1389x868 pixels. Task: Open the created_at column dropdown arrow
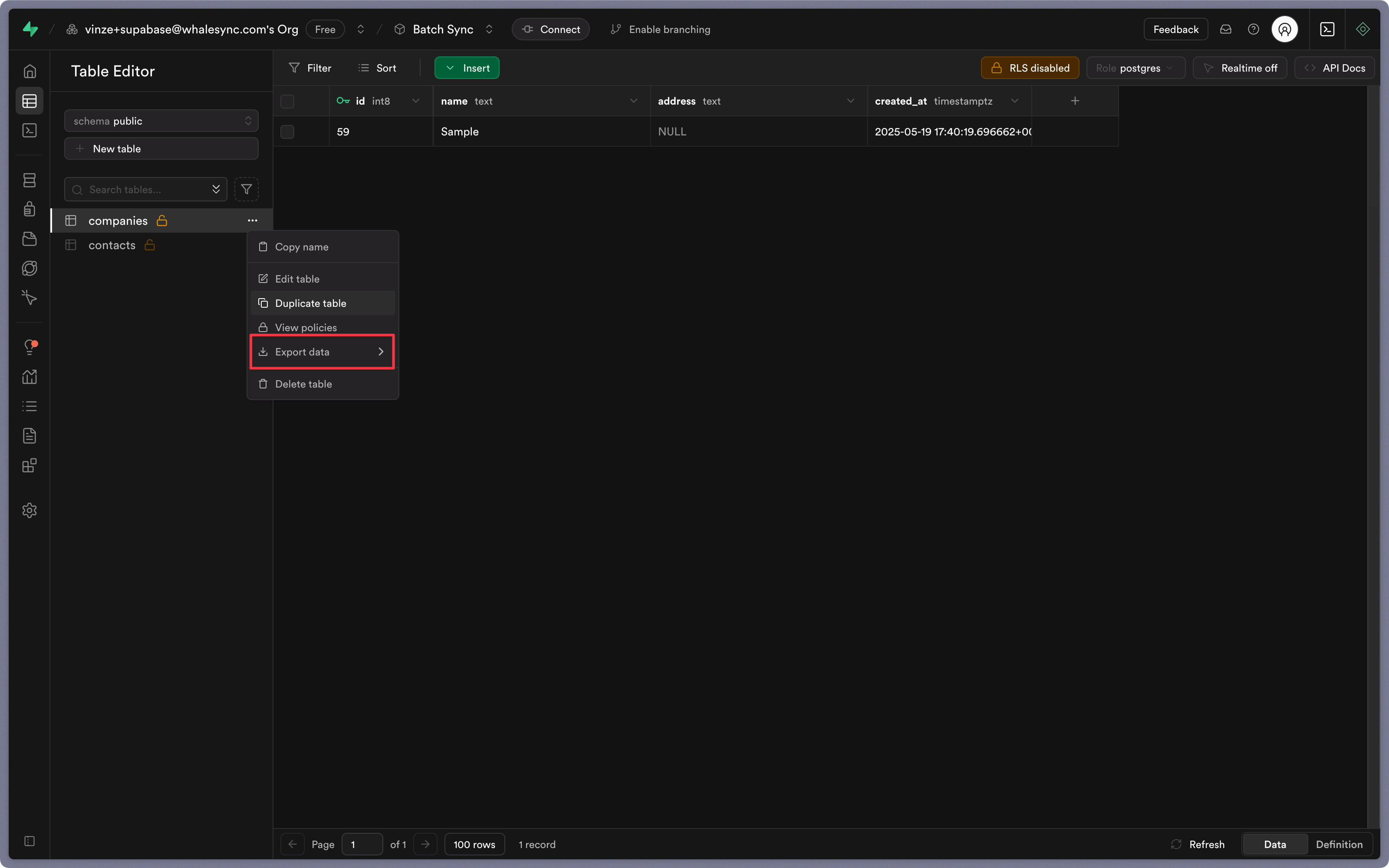click(1015, 101)
